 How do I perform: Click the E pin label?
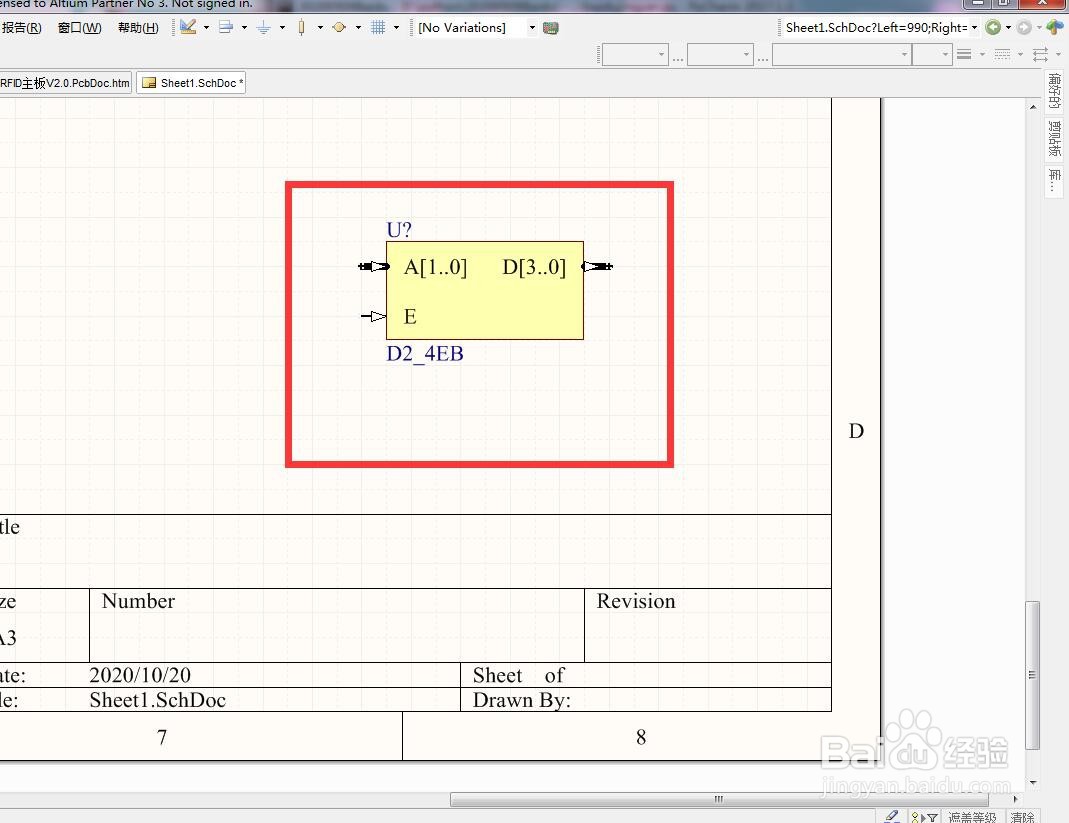[x=410, y=316]
